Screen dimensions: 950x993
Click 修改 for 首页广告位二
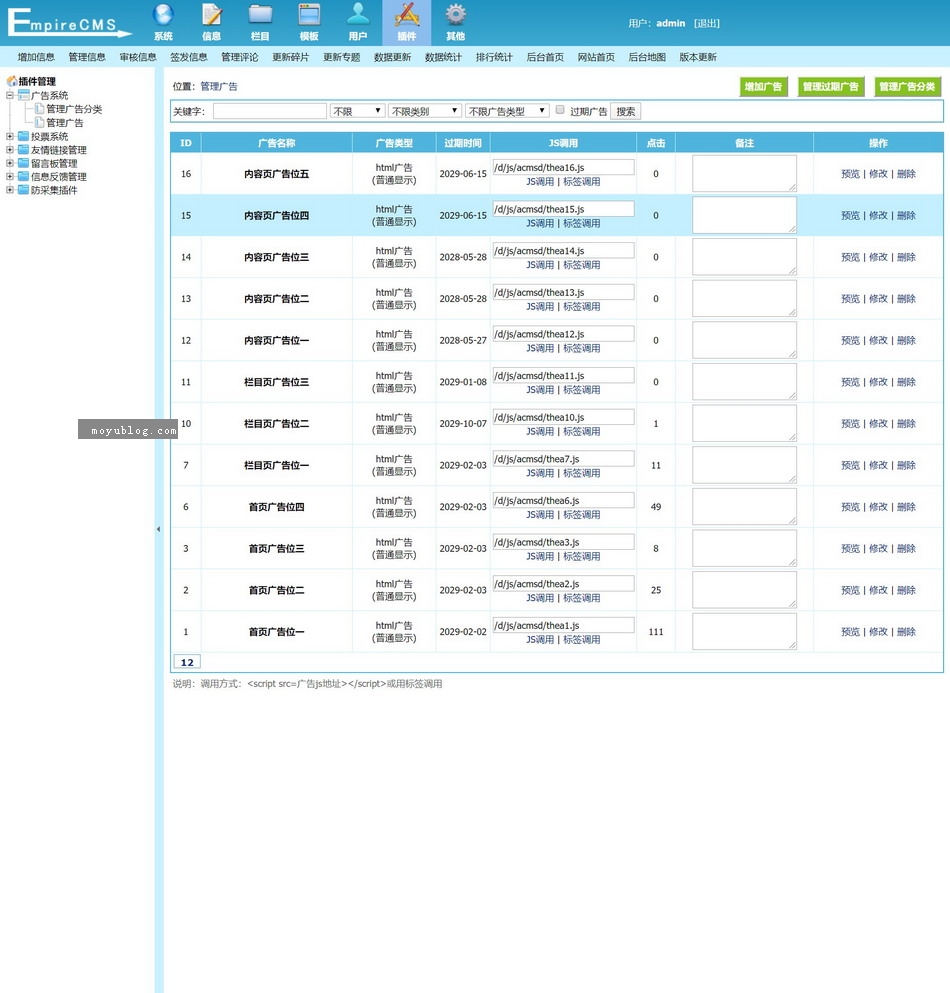point(878,590)
